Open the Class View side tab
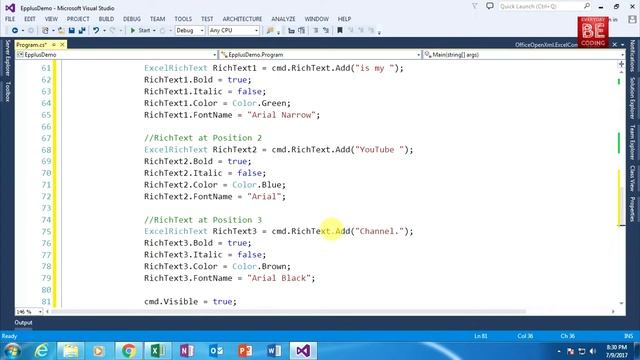Viewport: 640px width, 360px height. pyautogui.click(x=632, y=178)
